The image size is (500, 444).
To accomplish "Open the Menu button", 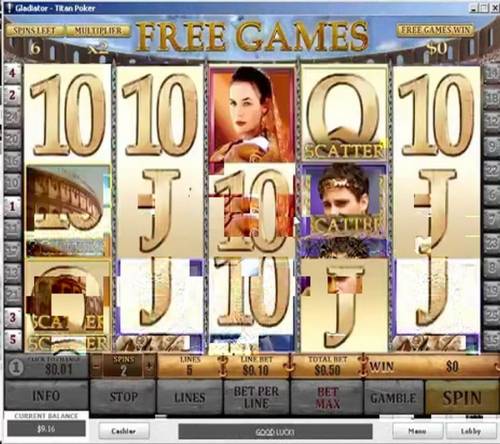I will point(417,431).
